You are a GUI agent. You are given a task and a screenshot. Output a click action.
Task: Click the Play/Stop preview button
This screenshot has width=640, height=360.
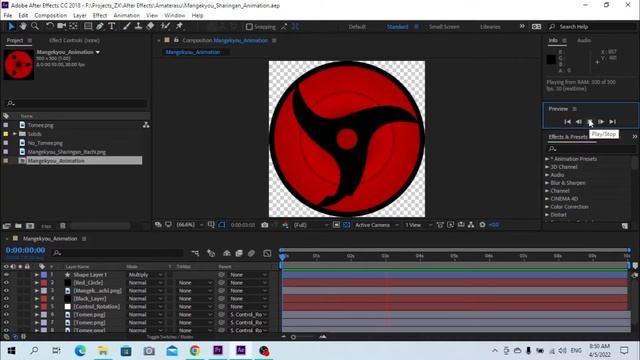pos(590,122)
